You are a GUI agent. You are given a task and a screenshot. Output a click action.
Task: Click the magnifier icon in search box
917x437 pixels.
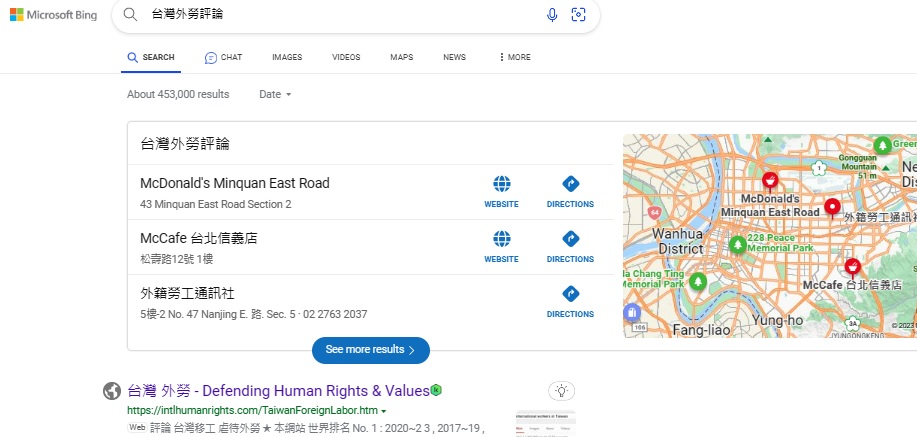tap(130, 15)
